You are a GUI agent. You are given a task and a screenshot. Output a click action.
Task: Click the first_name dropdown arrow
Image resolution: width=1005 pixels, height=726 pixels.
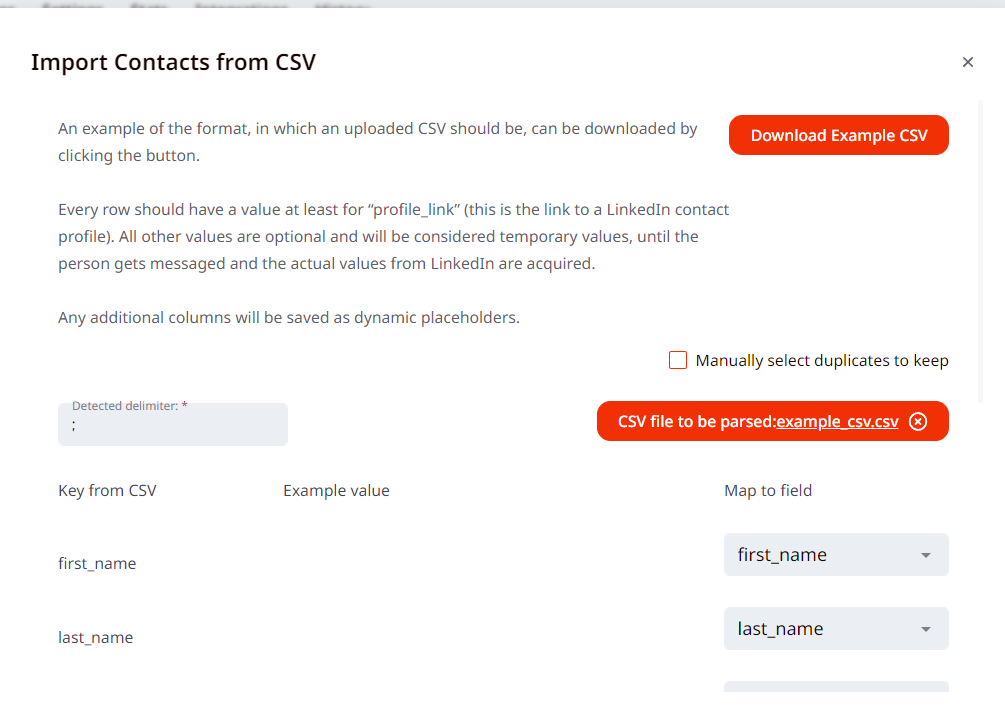tap(926, 555)
